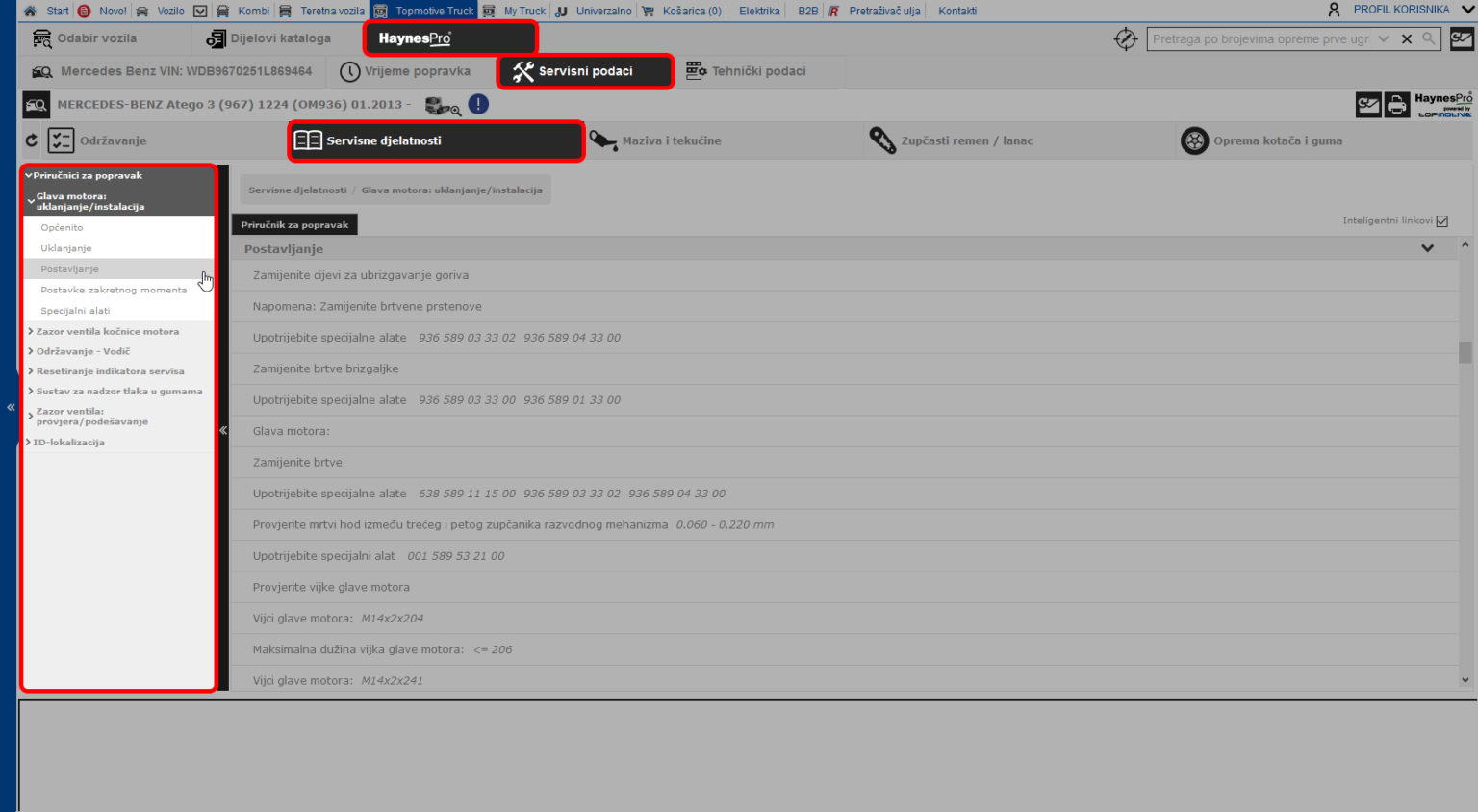
Task: Click the Teretna vozila truck icon
Action: tap(286, 12)
